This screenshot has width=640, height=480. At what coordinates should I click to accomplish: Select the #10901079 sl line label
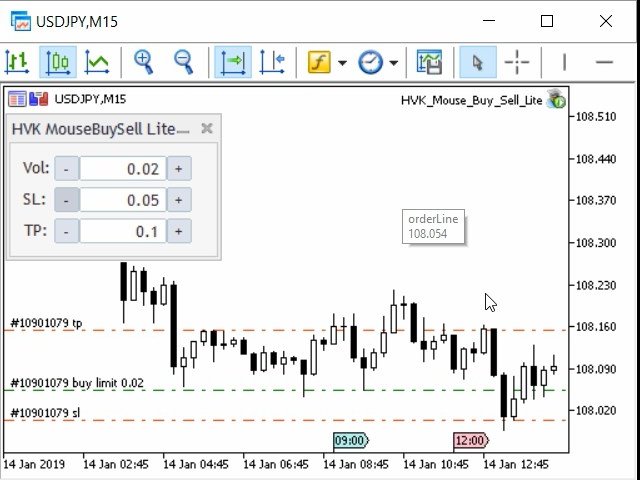45,413
